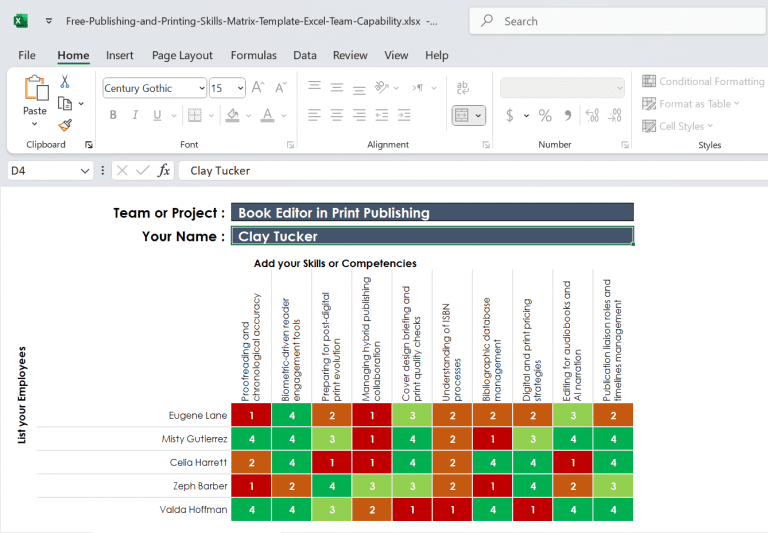
Task: Increase decimal places
Action: coord(592,116)
